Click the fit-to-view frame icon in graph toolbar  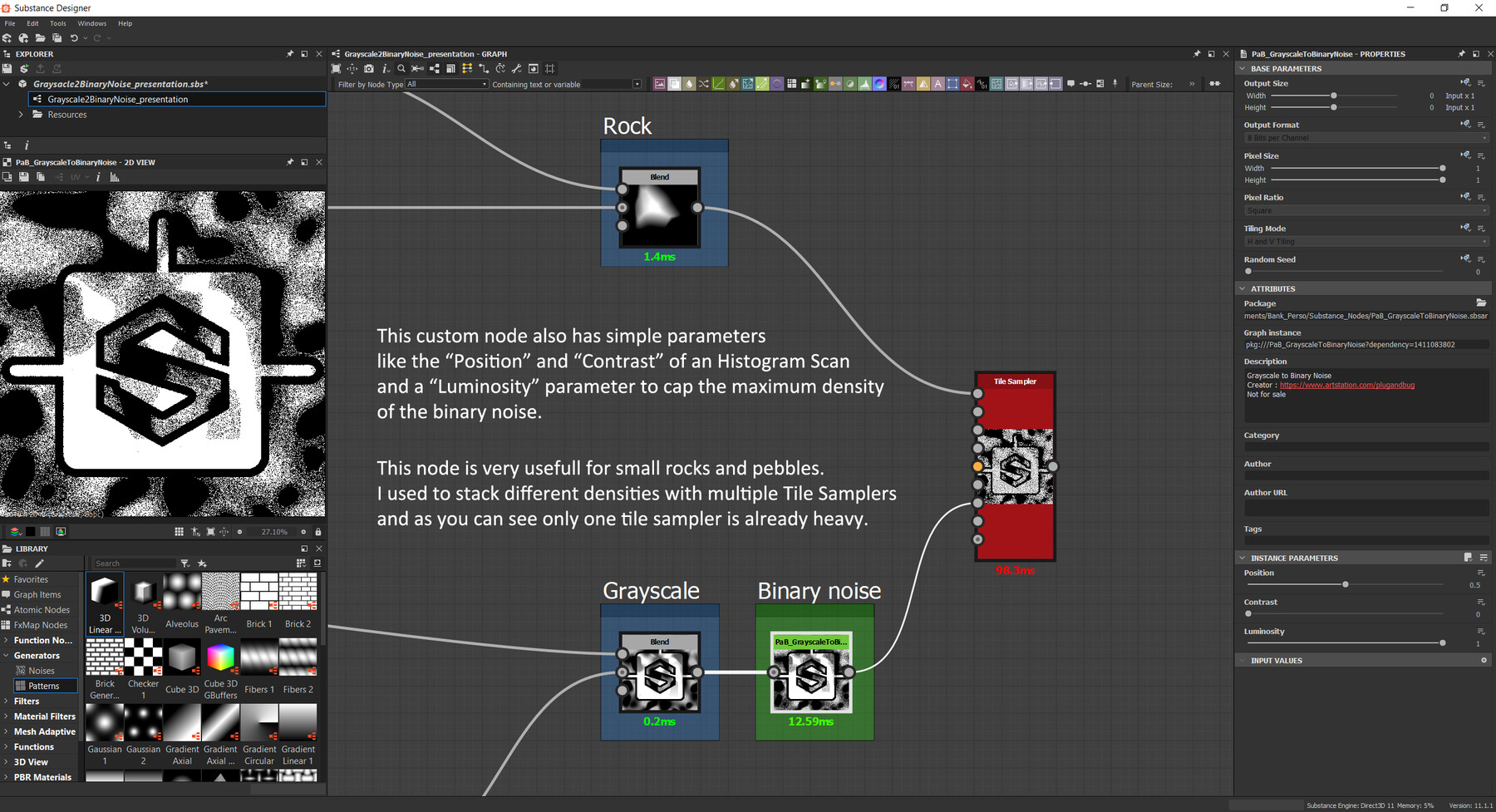click(x=336, y=69)
